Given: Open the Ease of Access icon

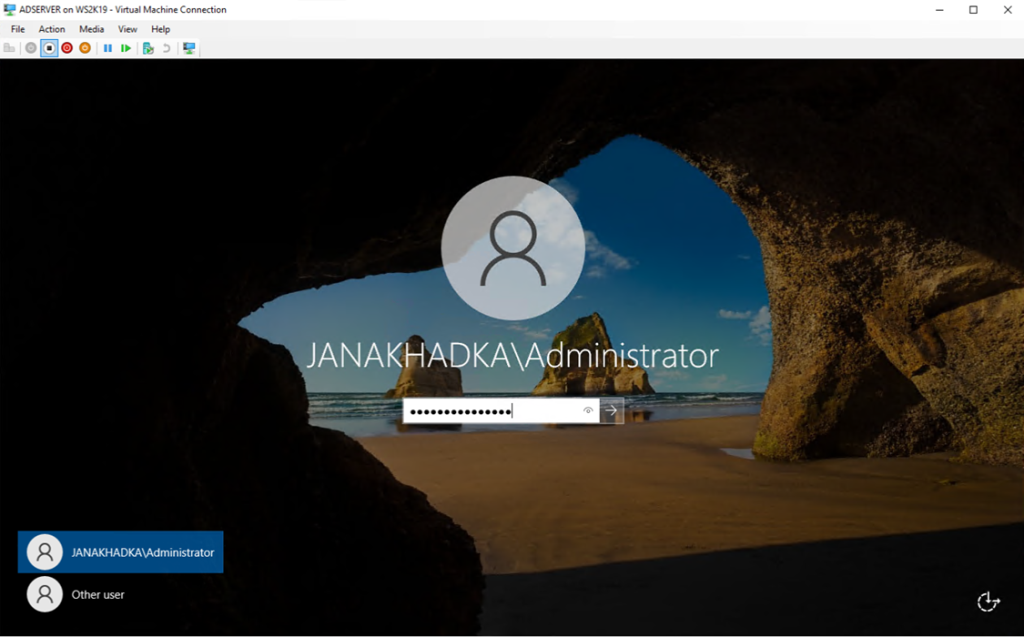Looking at the screenshot, I should point(989,602).
